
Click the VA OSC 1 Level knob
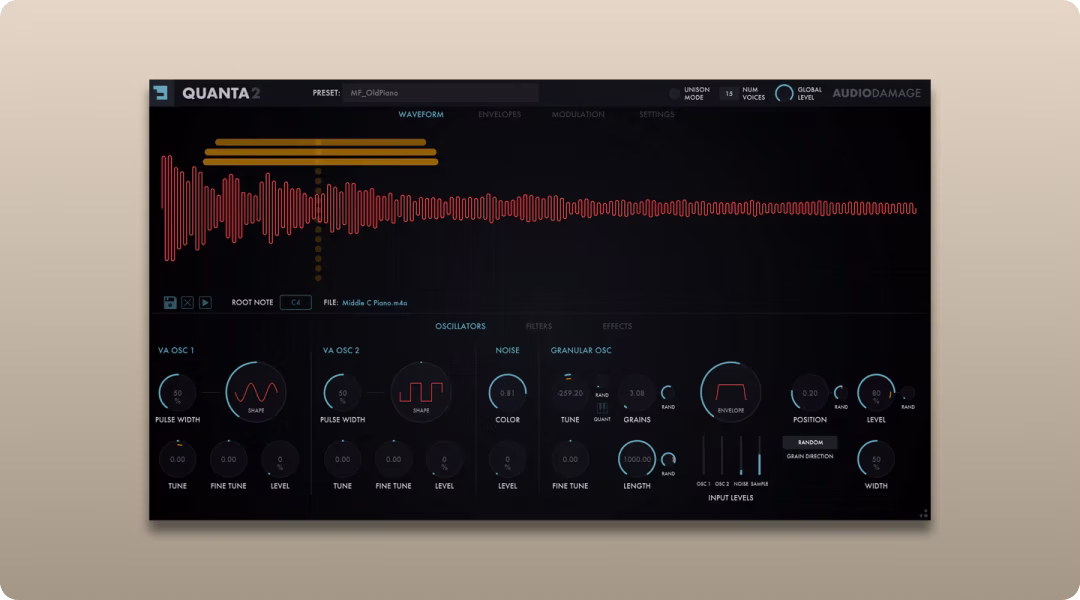pyautogui.click(x=280, y=459)
